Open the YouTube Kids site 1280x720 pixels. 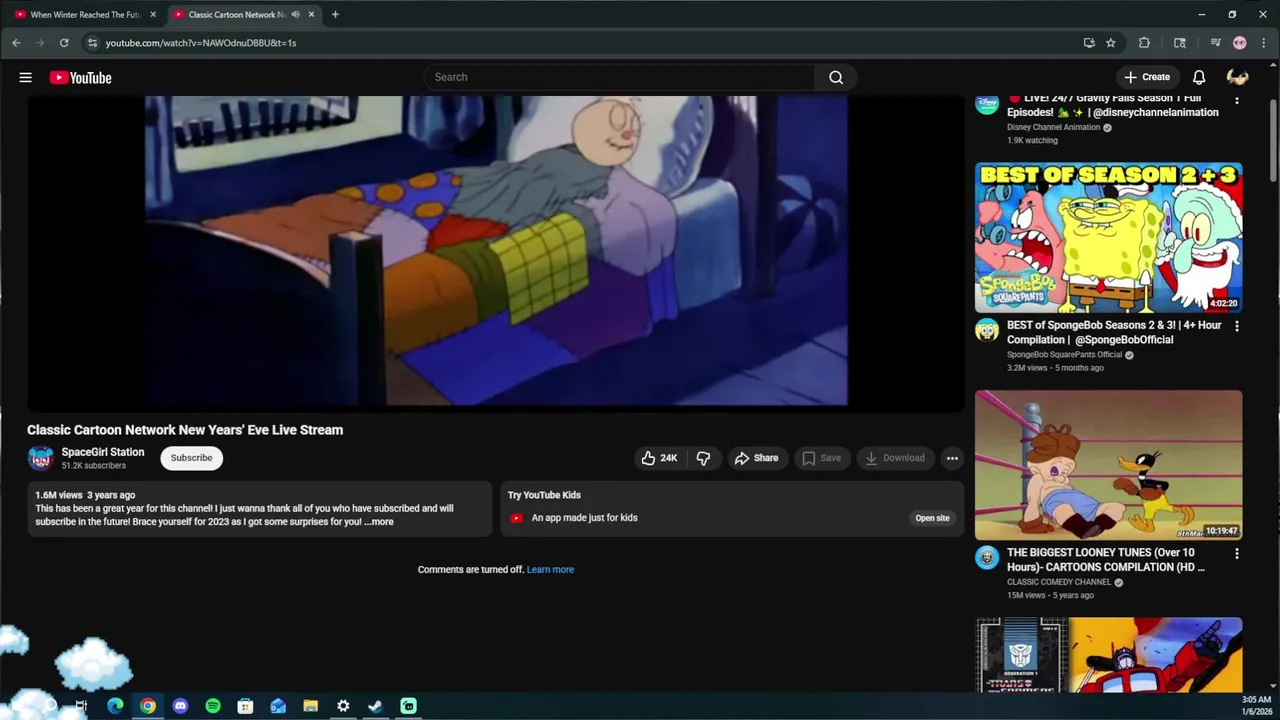(x=932, y=518)
